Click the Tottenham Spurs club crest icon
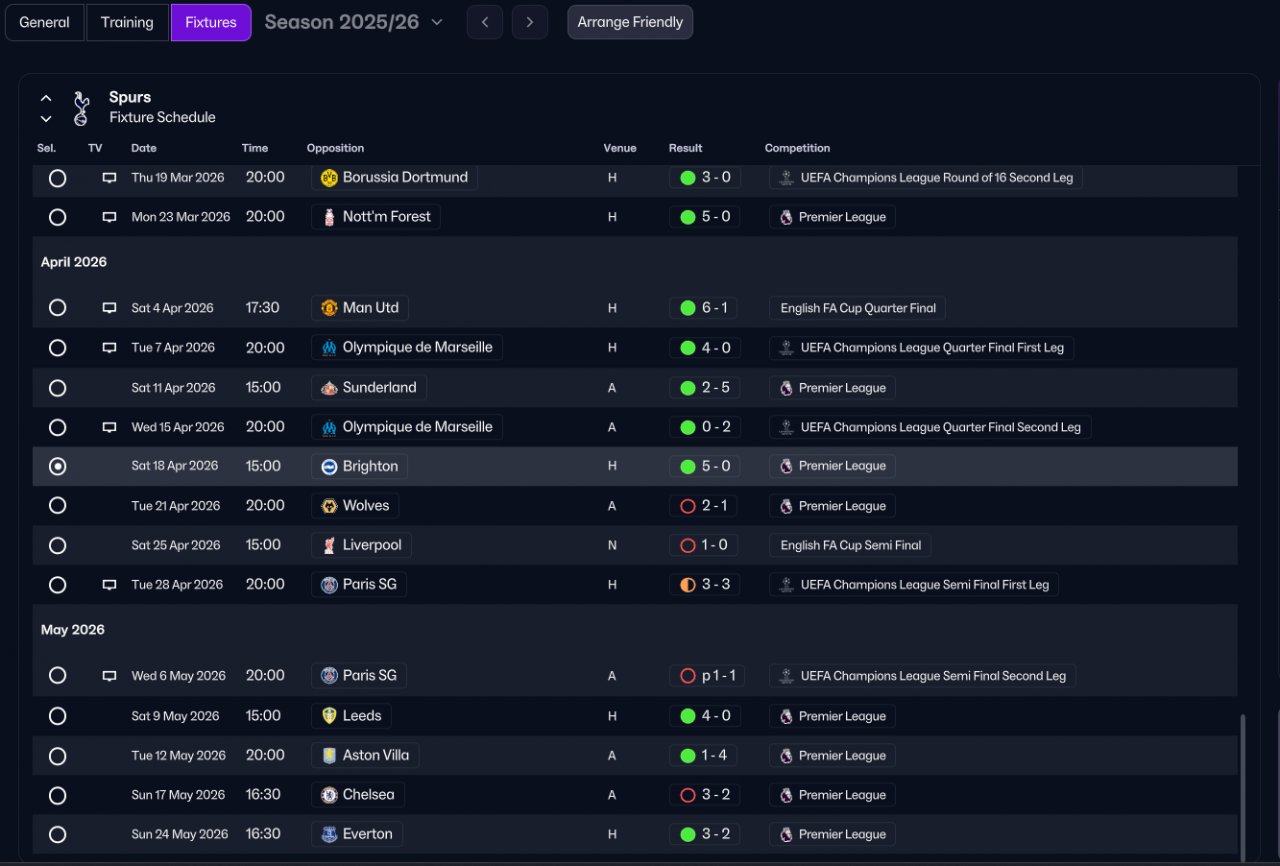This screenshot has width=1280, height=866. (x=81, y=107)
